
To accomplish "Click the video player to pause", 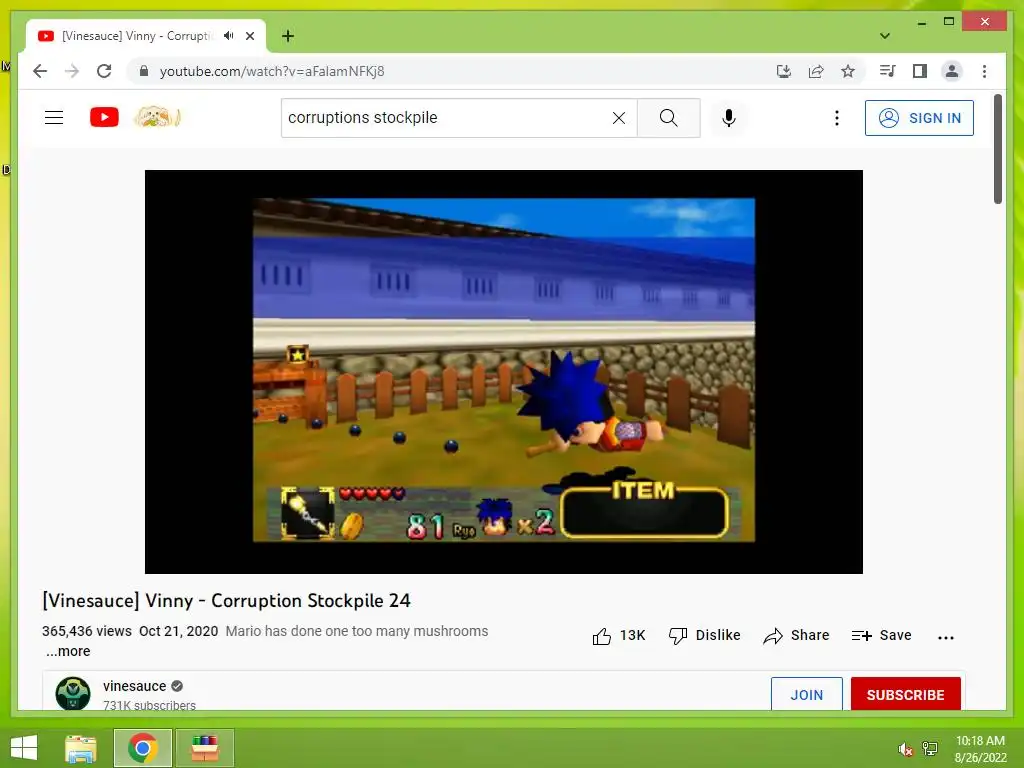I will (504, 372).
